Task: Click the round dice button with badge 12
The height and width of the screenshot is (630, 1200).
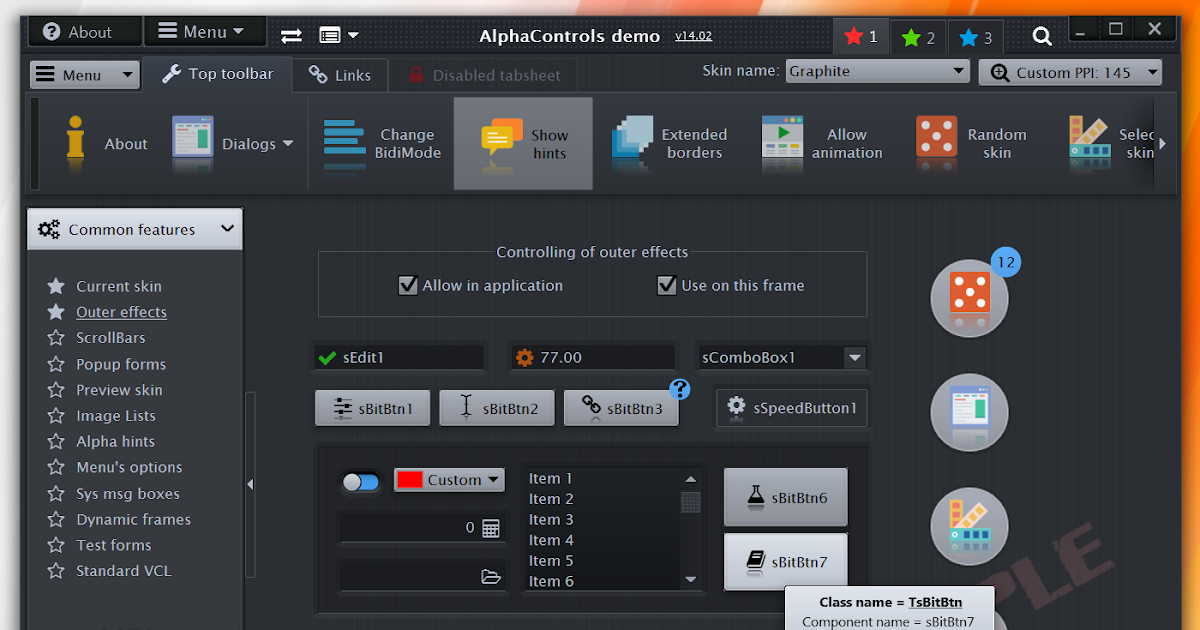Action: (969, 297)
